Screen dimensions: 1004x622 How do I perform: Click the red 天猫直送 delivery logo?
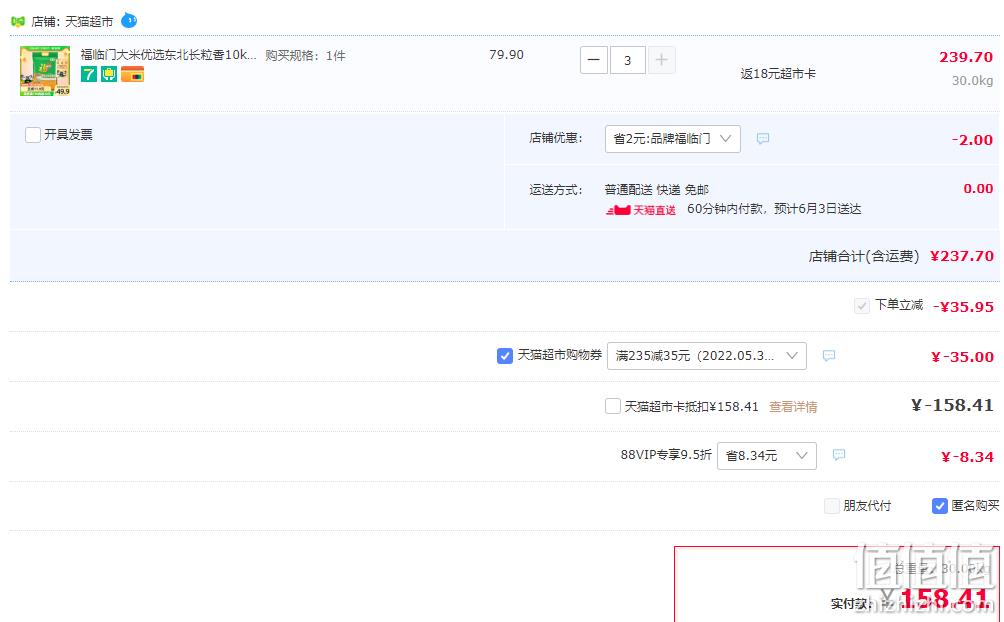click(641, 209)
